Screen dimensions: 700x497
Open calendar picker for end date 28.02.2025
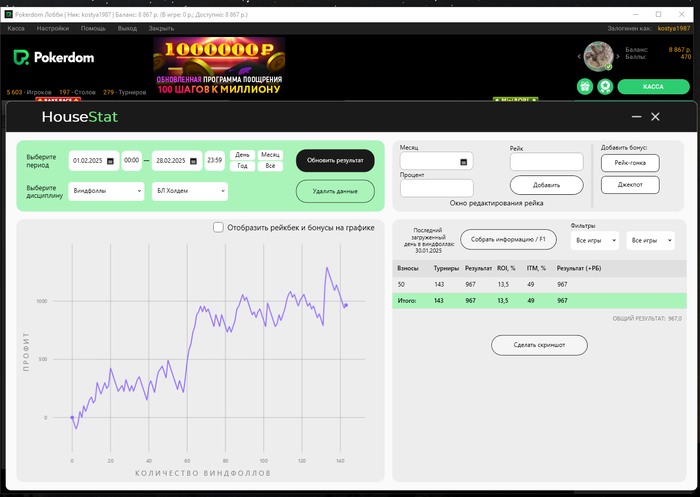pyautogui.click(x=193, y=161)
